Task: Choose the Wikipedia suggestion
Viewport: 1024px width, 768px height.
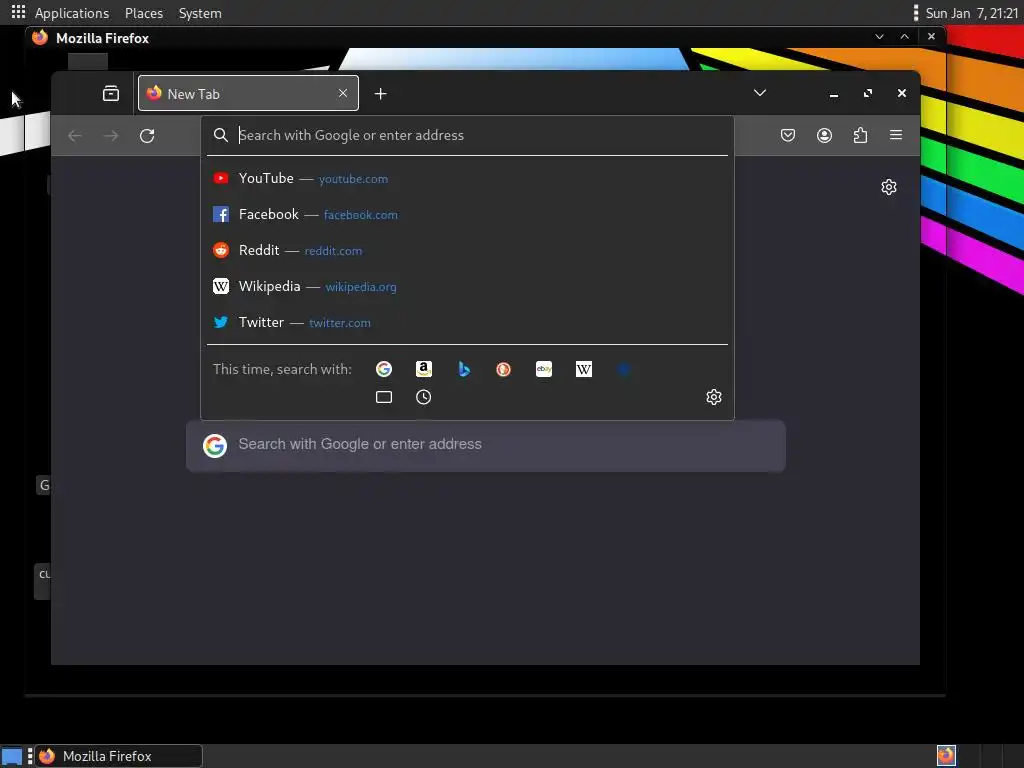Action: click(x=467, y=286)
